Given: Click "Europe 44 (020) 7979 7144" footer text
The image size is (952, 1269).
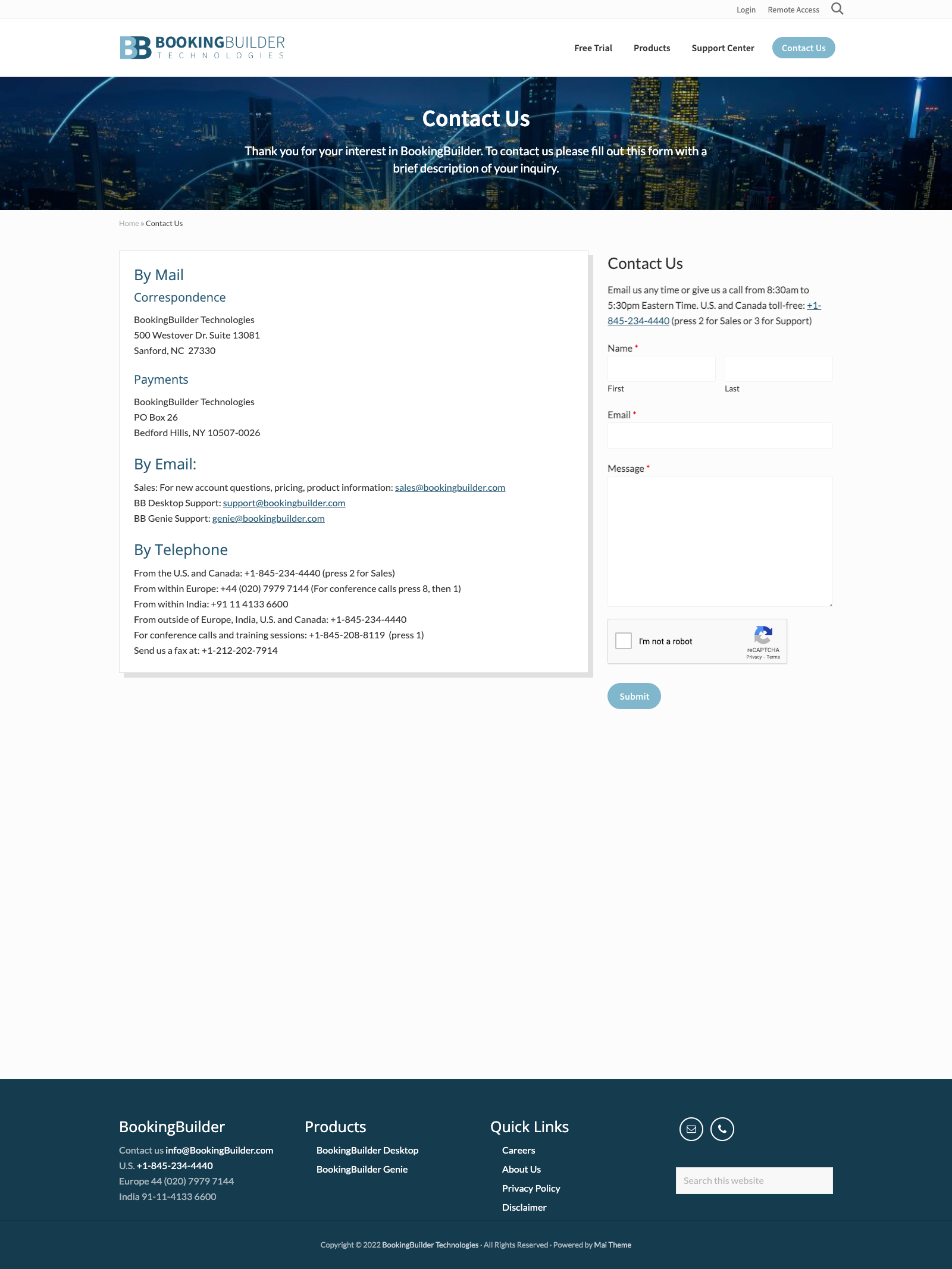Looking at the screenshot, I should 176,1181.
